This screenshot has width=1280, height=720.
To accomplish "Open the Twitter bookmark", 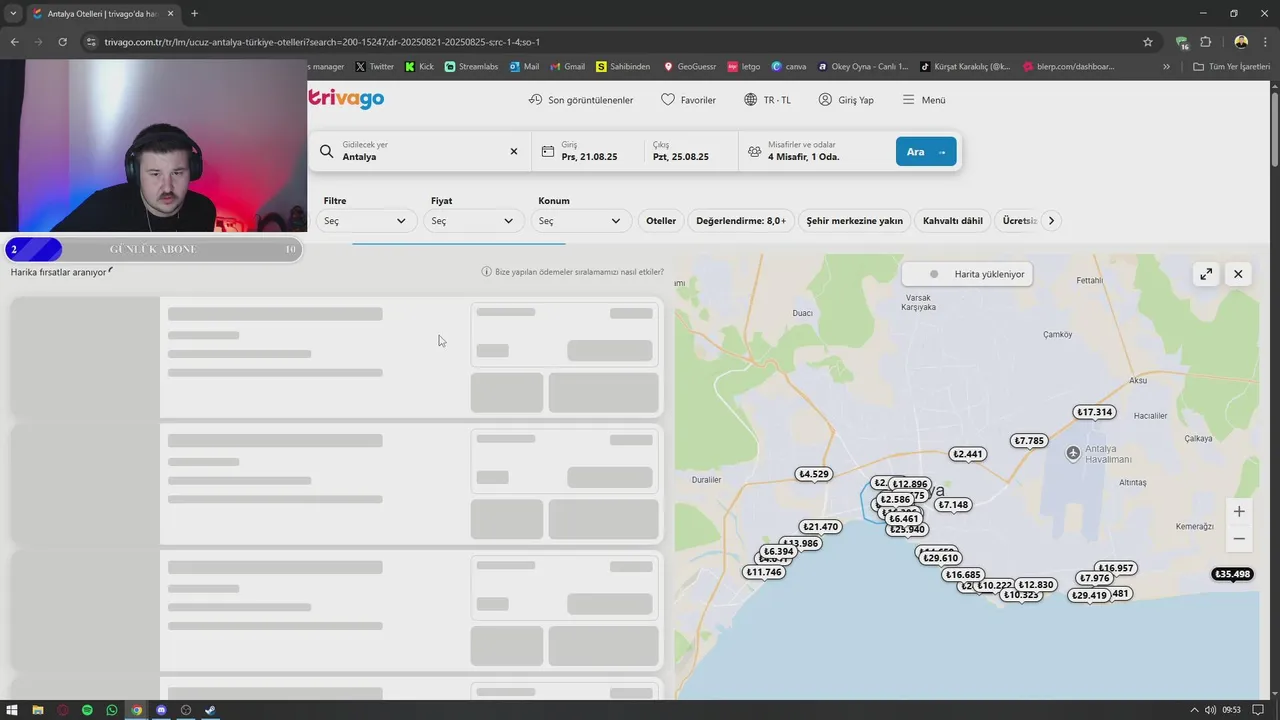I will 375,67.
